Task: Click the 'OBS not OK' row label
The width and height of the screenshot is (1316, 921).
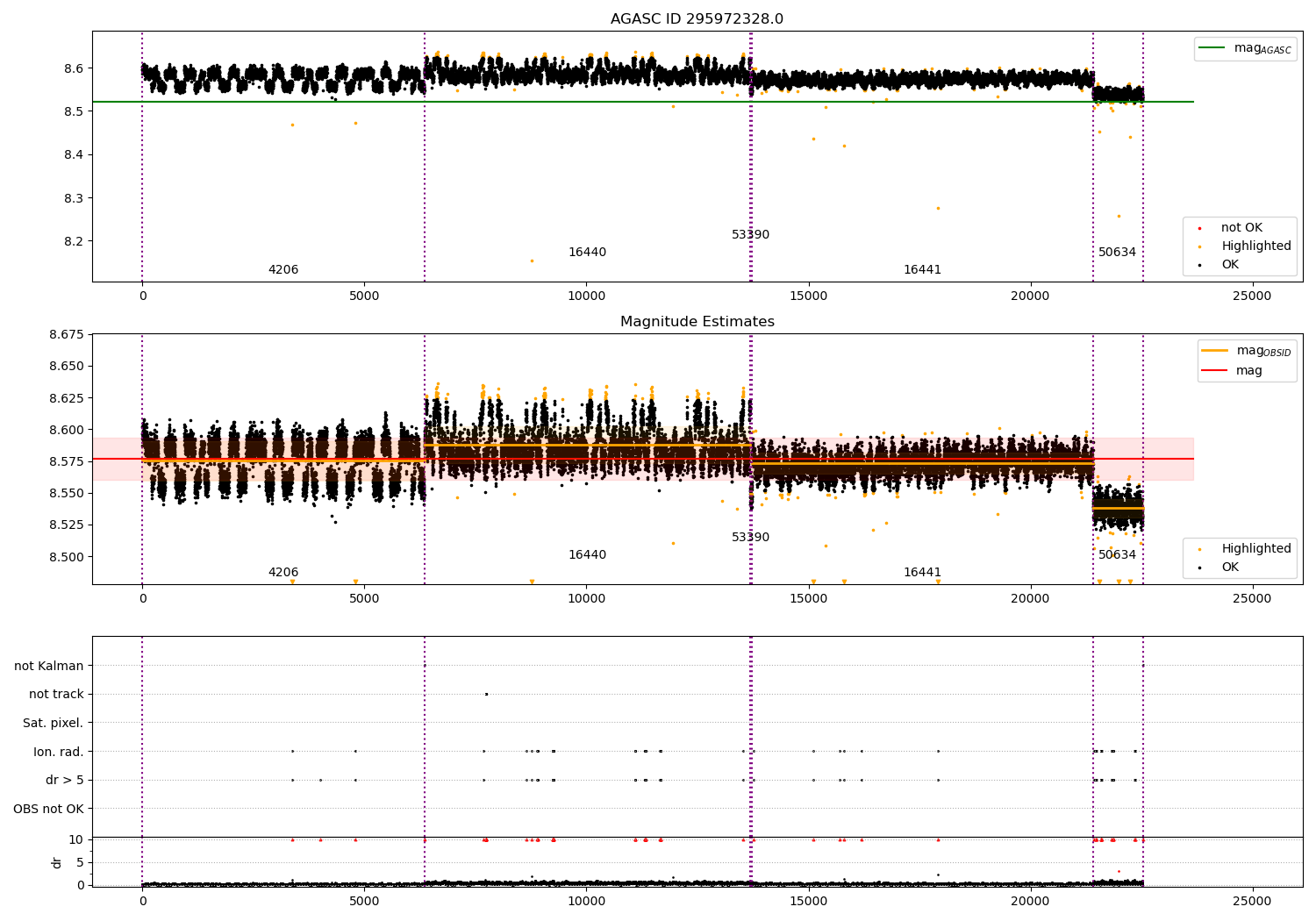Action: pos(48,809)
